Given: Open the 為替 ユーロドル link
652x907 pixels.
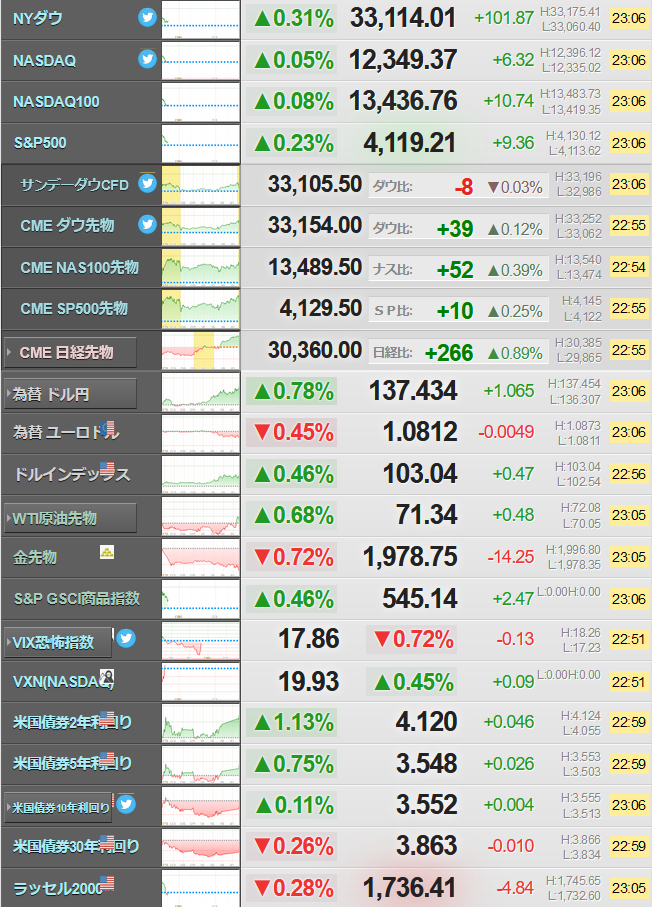Looking at the screenshot, I should click(x=66, y=432).
